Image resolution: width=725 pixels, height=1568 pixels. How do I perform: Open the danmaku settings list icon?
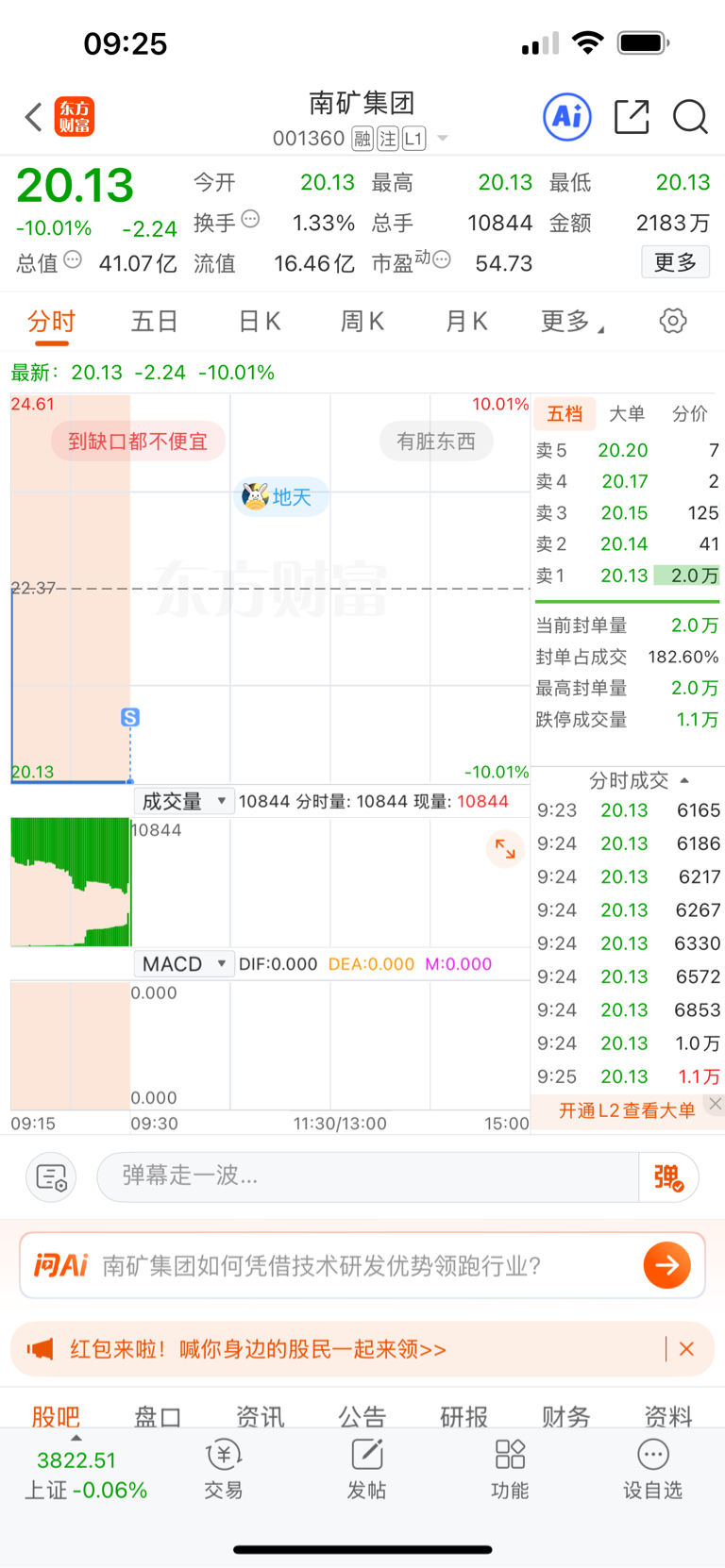pos(51,1177)
